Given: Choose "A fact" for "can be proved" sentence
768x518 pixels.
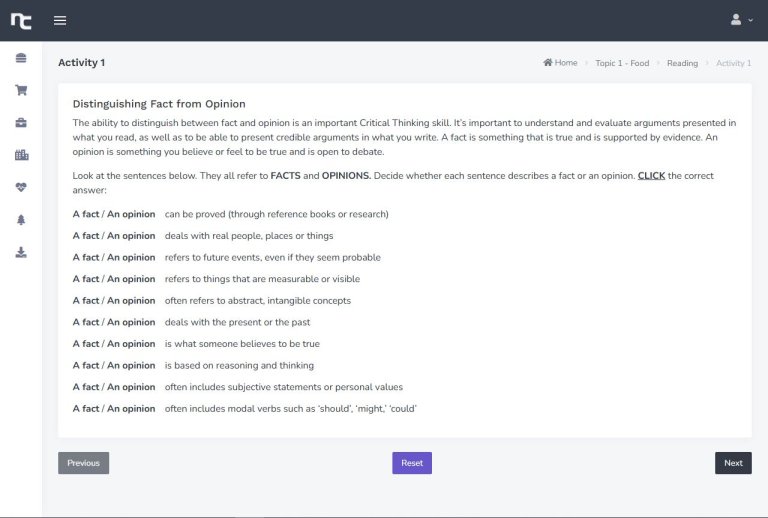Looking at the screenshot, I should tap(85, 214).
